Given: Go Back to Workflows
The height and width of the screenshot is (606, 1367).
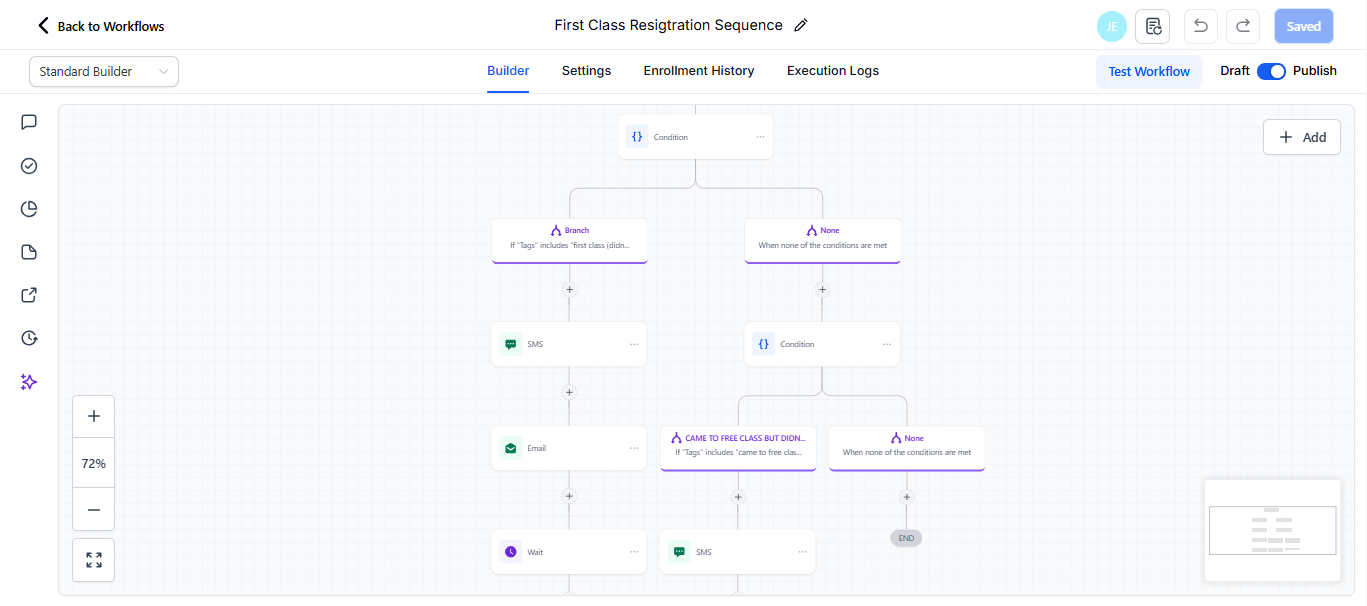Looking at the screenshot, I should [x=101, y=26].
